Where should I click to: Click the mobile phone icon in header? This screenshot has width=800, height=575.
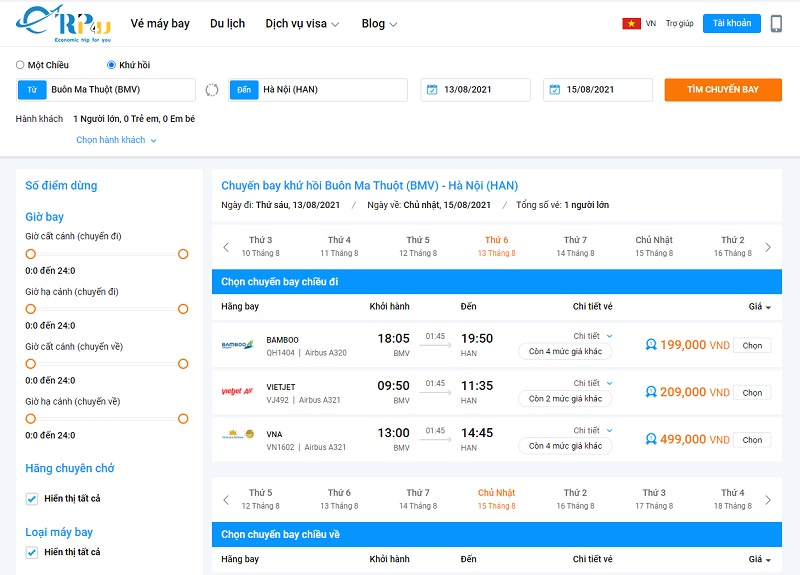tap(776, 23)
